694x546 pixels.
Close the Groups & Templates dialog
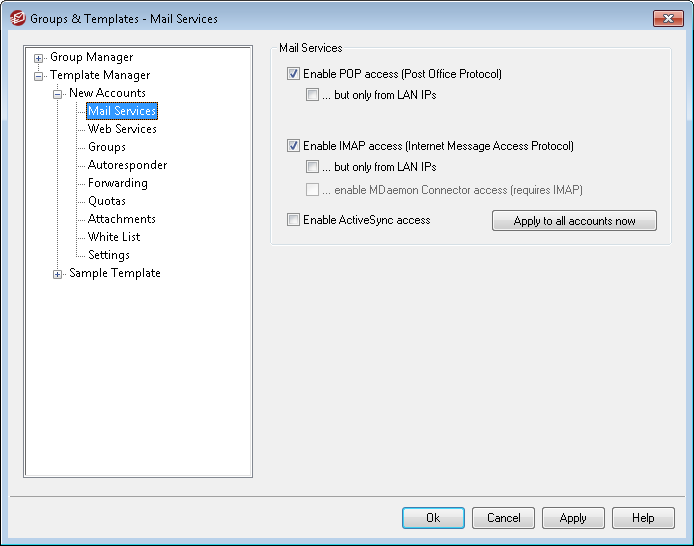tap(669, 18)
